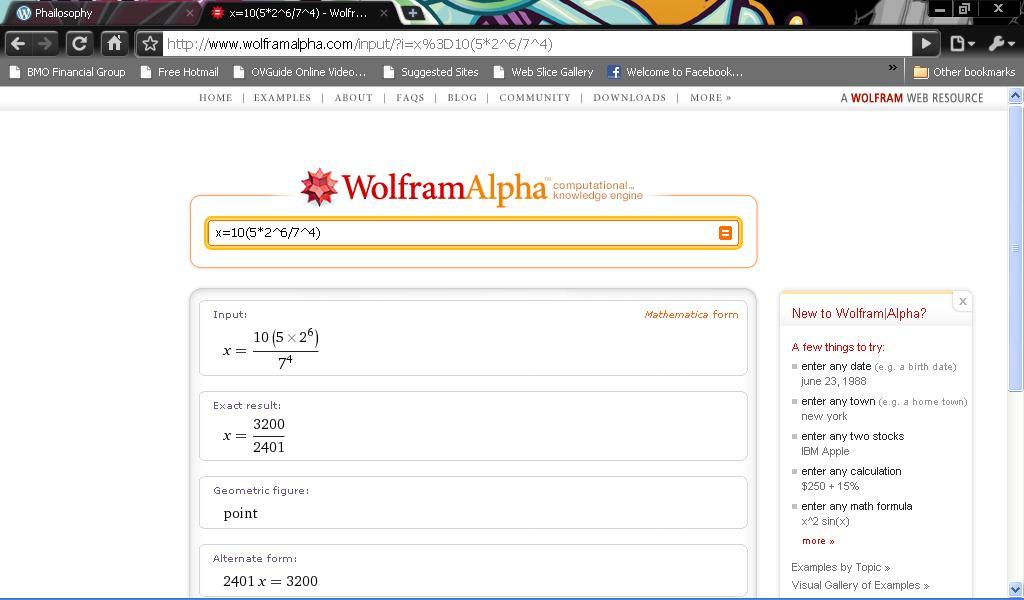This screenshot has width=1024, height=600.
Task: Click the DOWNLOADS nav link
Action: [630, 98]
